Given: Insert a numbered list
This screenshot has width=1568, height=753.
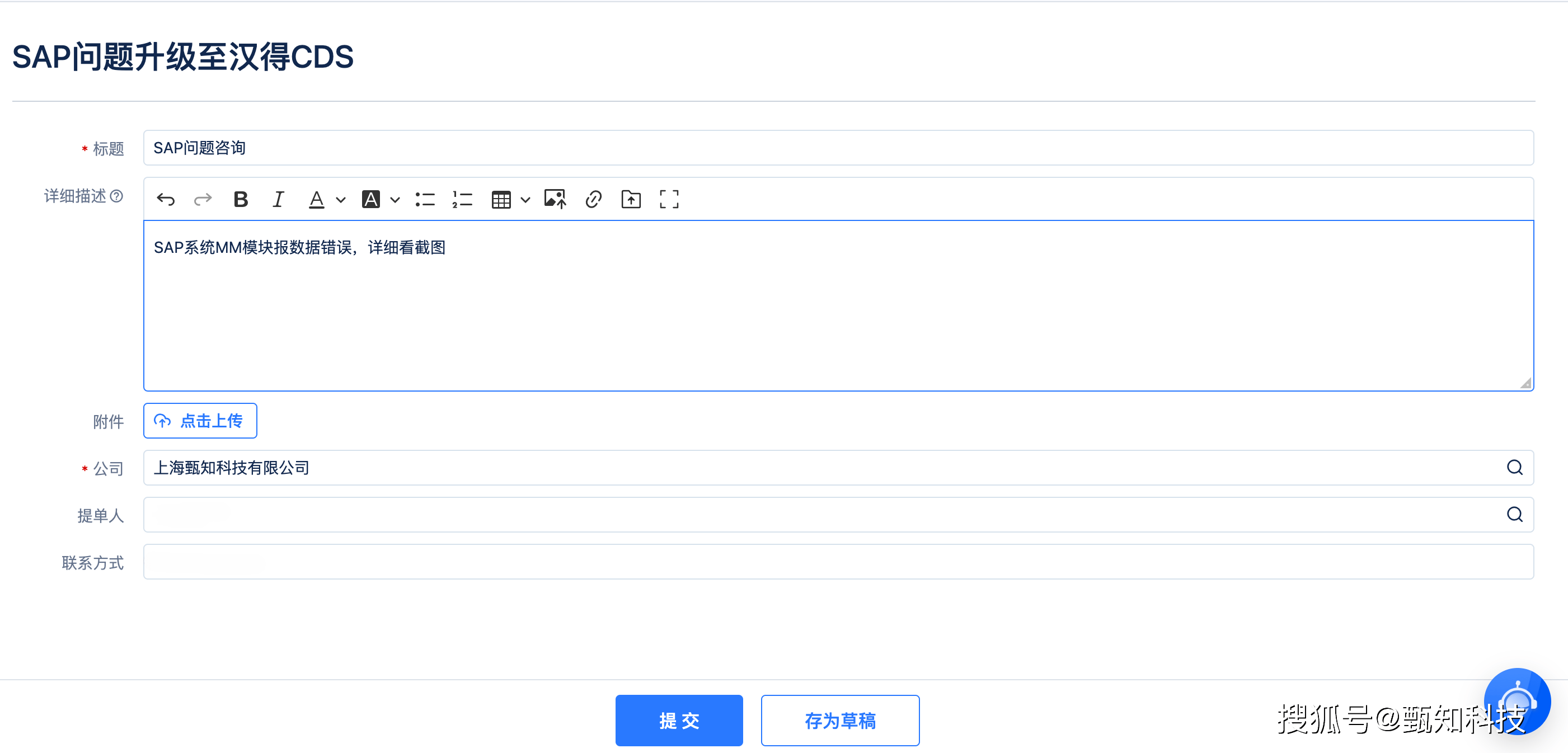Looking at the screenshot, I should (463, 200).
